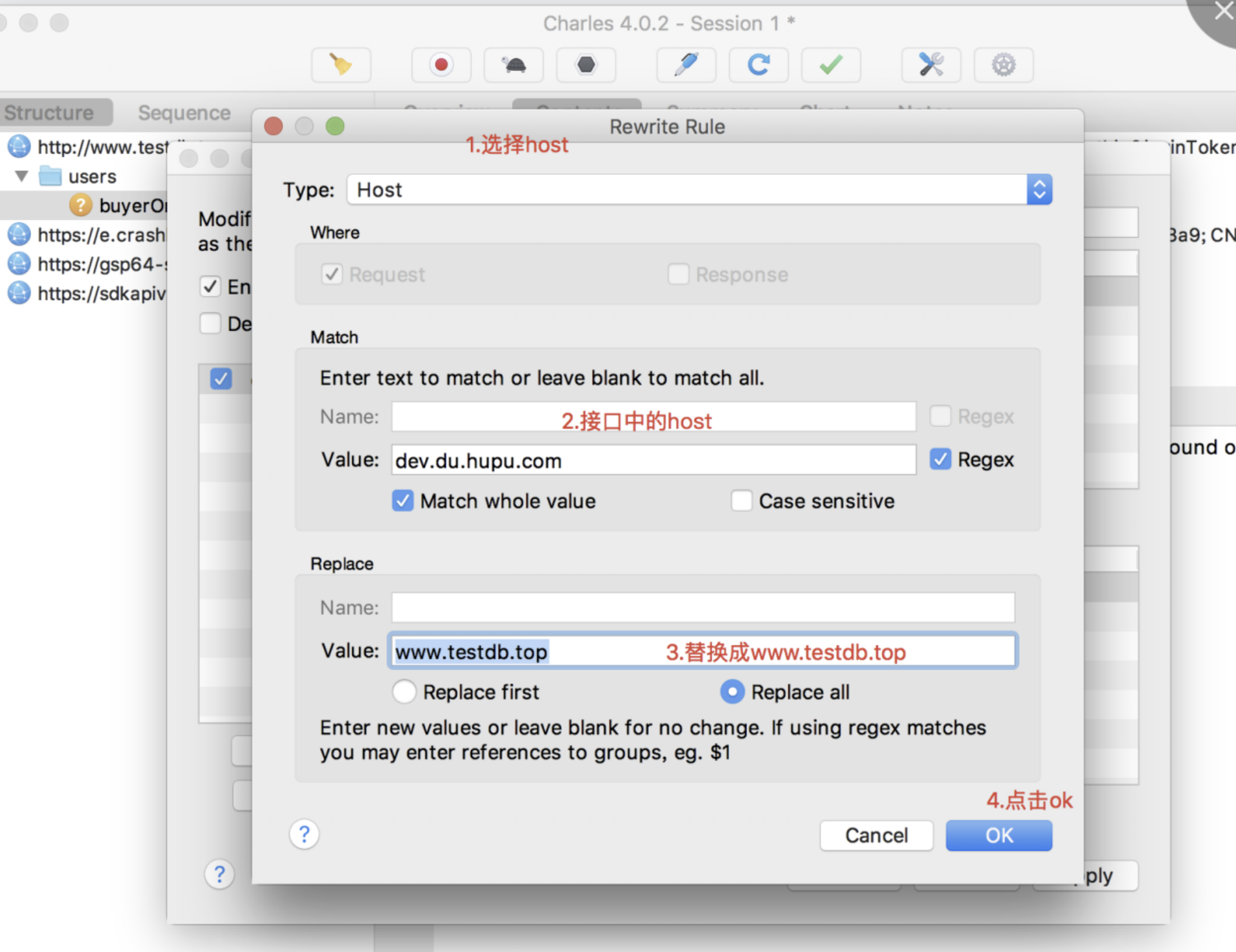1236x952 pixels.
Task: Click the pen Compose icon
Action: pyautogui.click(x=686, y=64)
